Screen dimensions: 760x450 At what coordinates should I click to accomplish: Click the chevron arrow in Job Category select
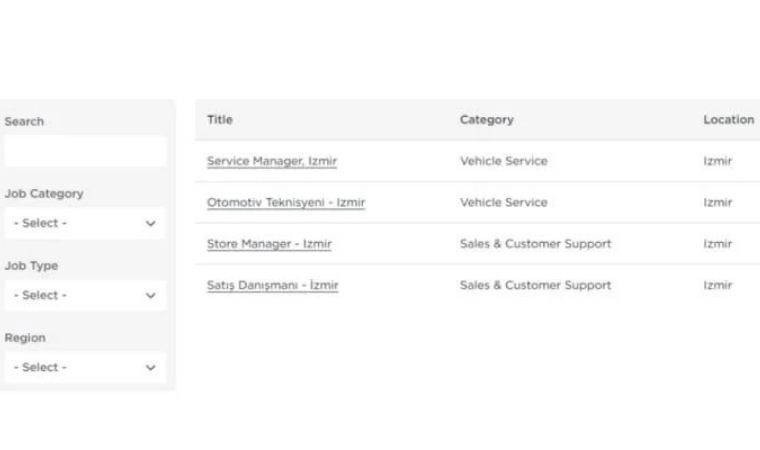[x=151, y=223]
